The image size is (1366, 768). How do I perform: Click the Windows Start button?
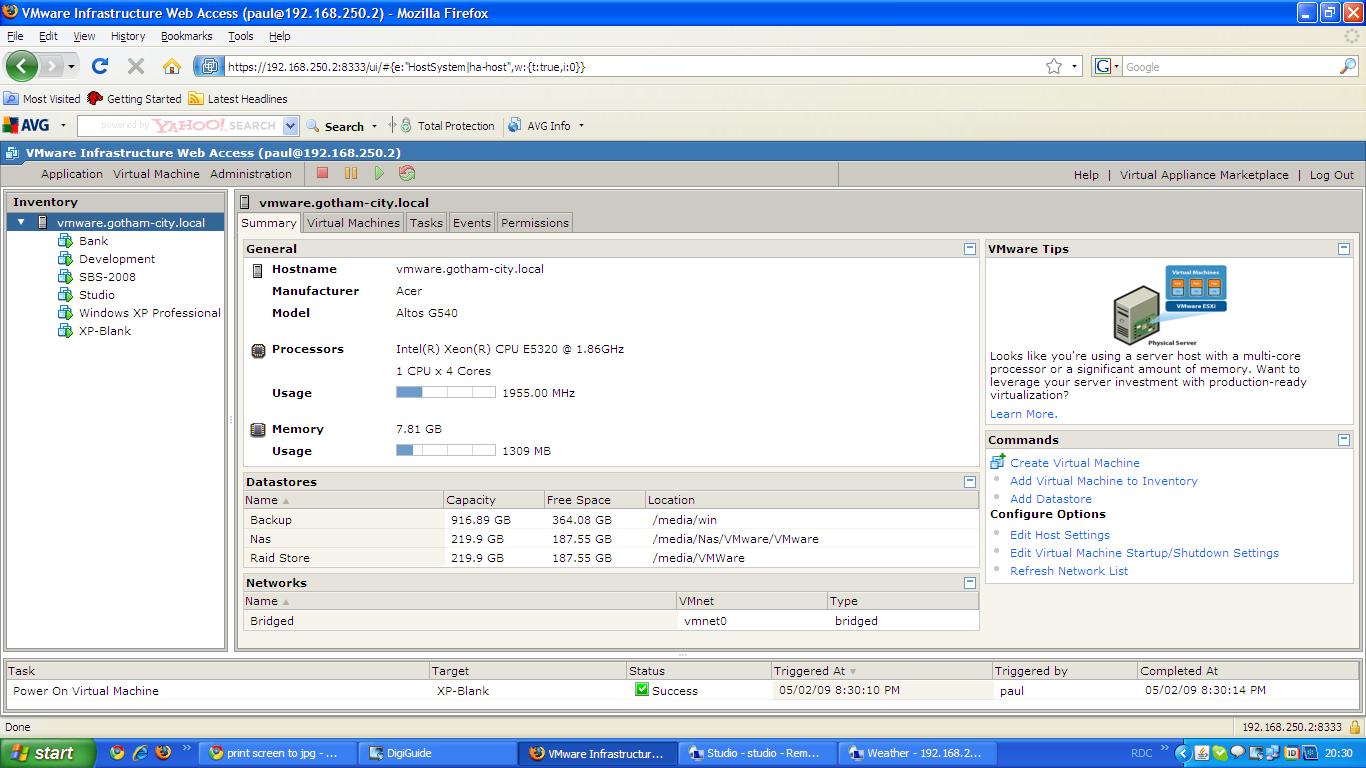[47, 753]
